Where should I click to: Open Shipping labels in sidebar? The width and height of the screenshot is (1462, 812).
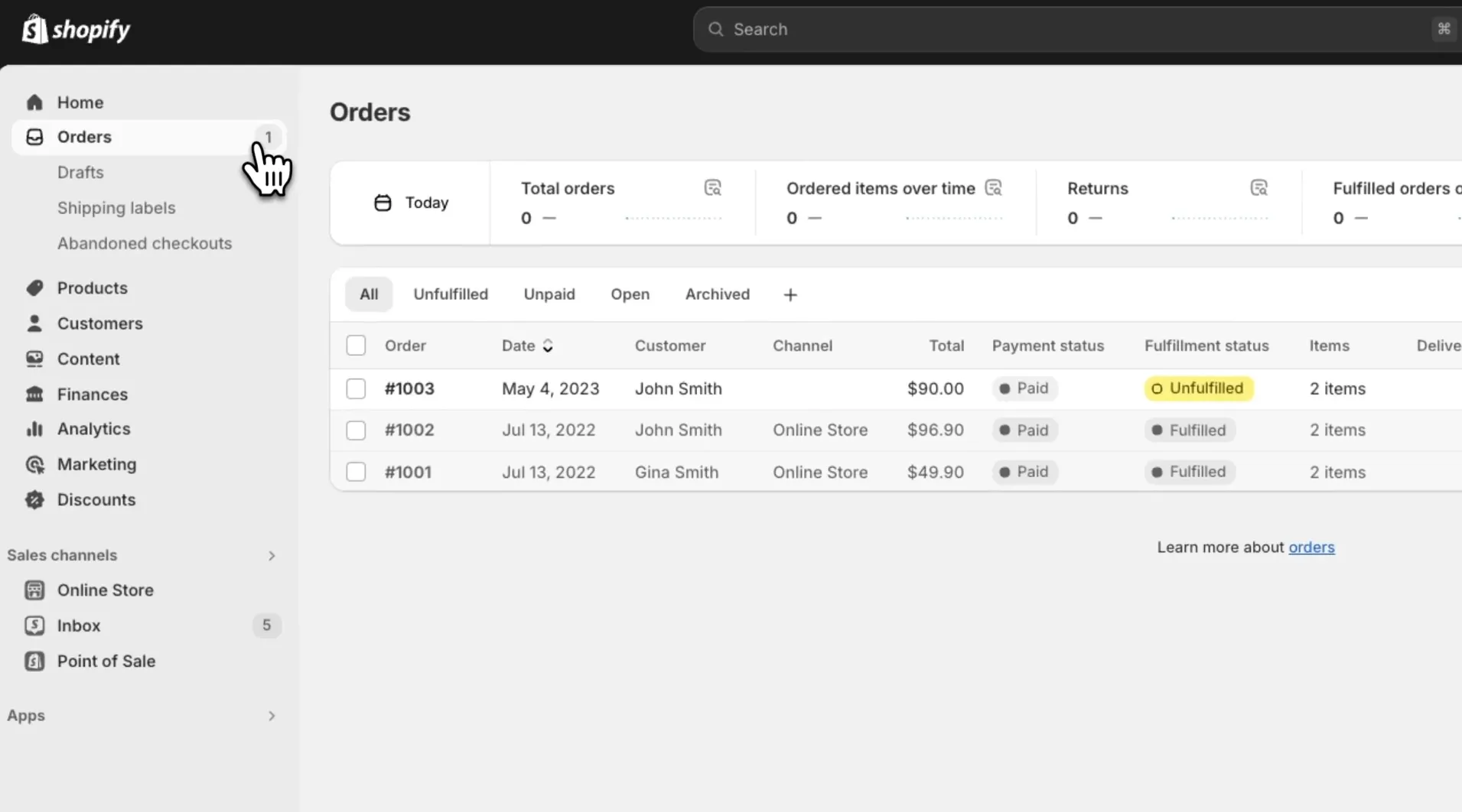coord(116,208)
